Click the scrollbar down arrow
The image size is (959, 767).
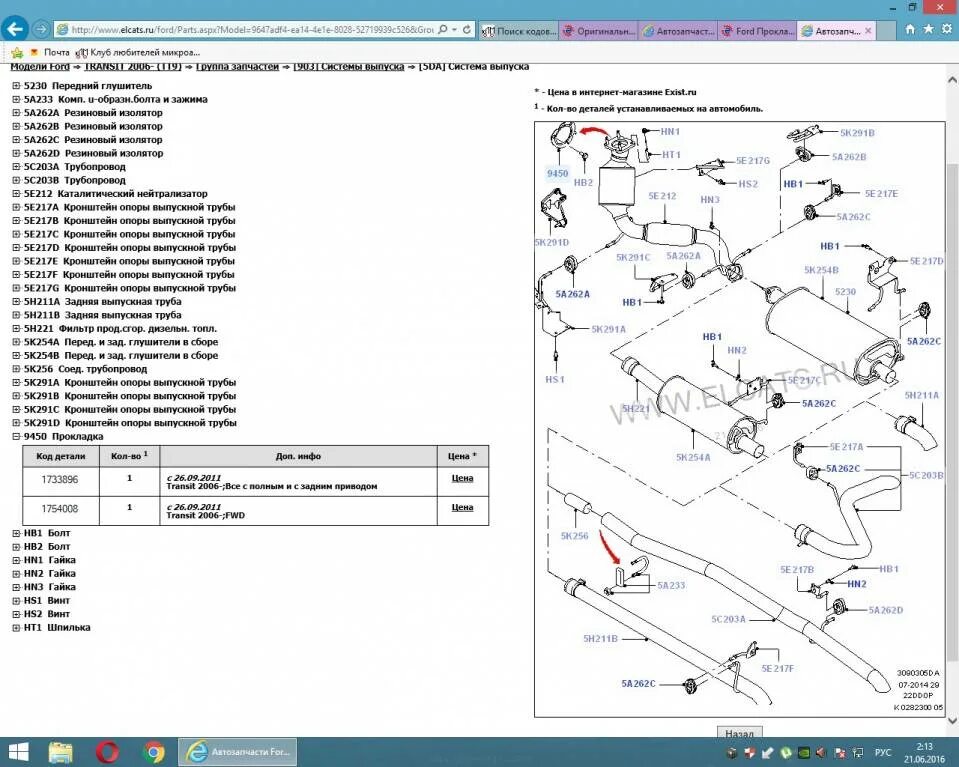point(952,721)
